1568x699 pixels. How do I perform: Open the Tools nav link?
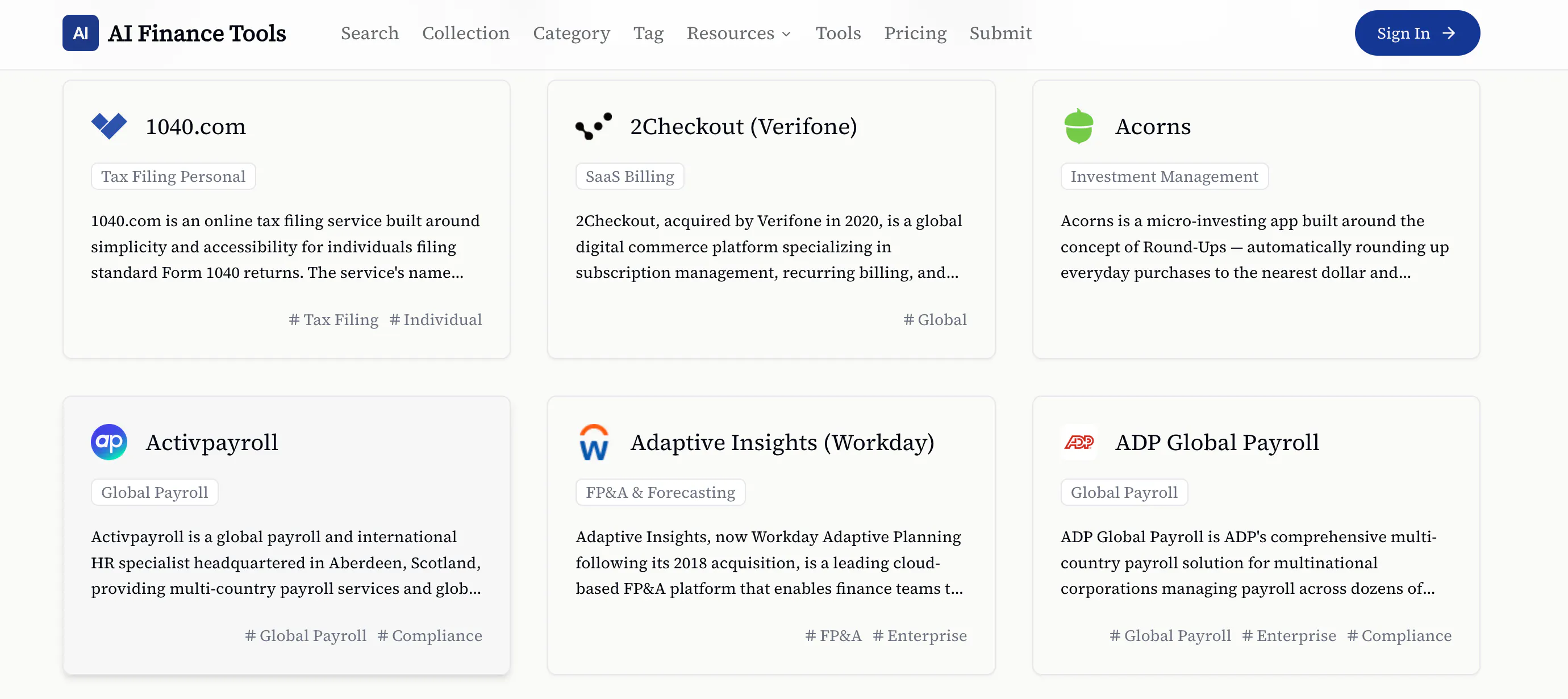point(838,33)
